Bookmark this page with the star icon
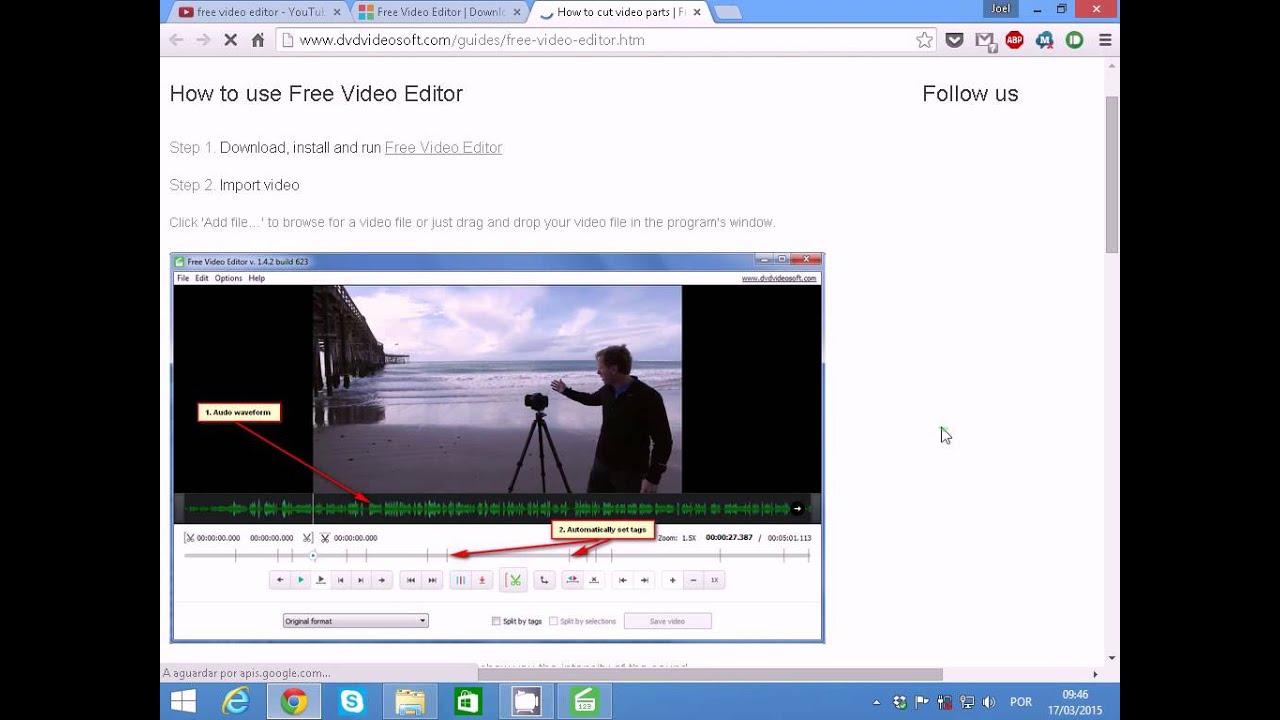1280x720 pixels. click(924, 40)
